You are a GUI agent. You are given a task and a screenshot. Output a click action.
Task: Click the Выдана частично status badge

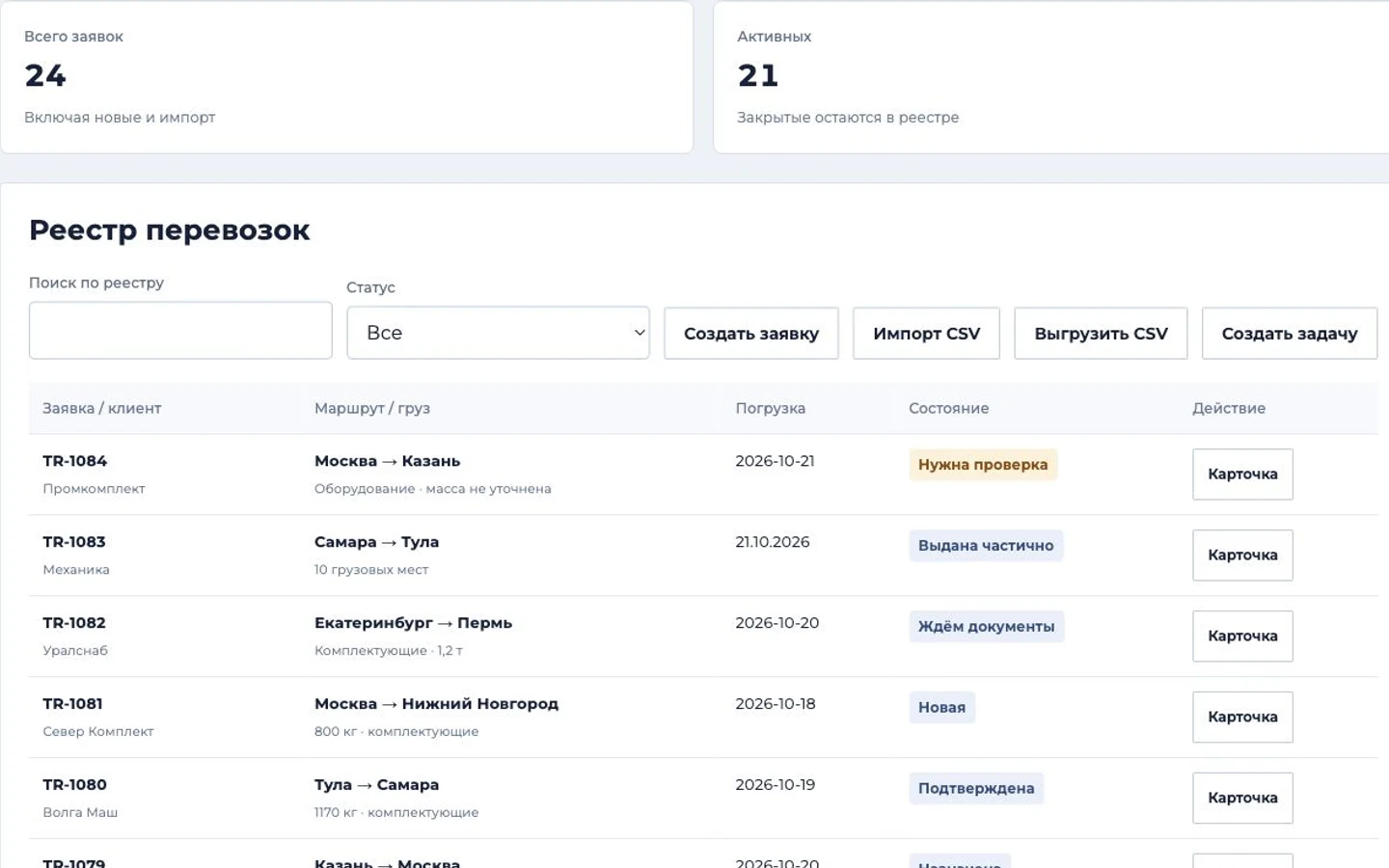(986, 546)
